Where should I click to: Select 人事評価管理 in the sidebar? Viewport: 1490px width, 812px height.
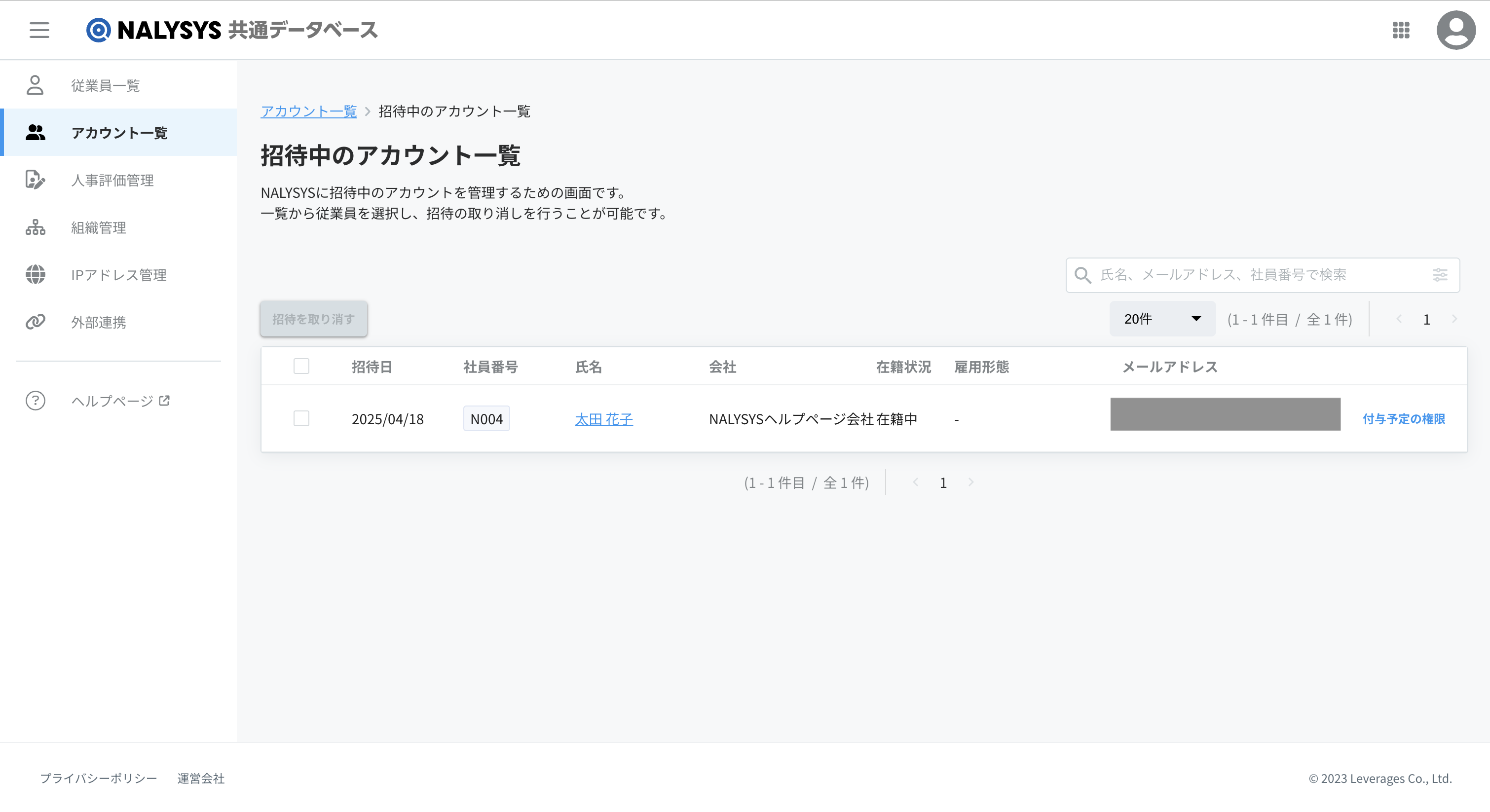(x=112, y=180)
